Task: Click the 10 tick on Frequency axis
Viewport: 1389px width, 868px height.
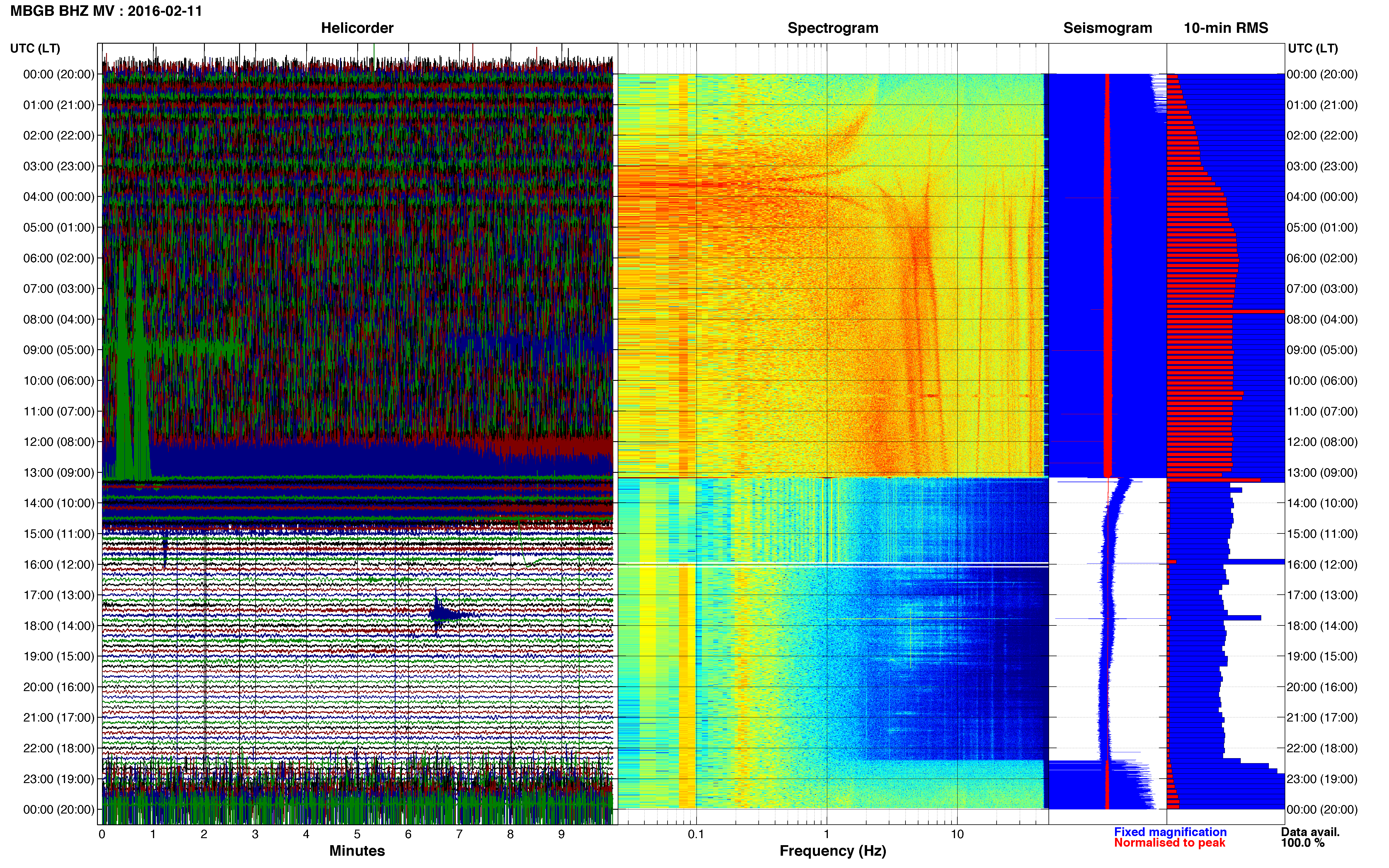Action: click(957, 835)
